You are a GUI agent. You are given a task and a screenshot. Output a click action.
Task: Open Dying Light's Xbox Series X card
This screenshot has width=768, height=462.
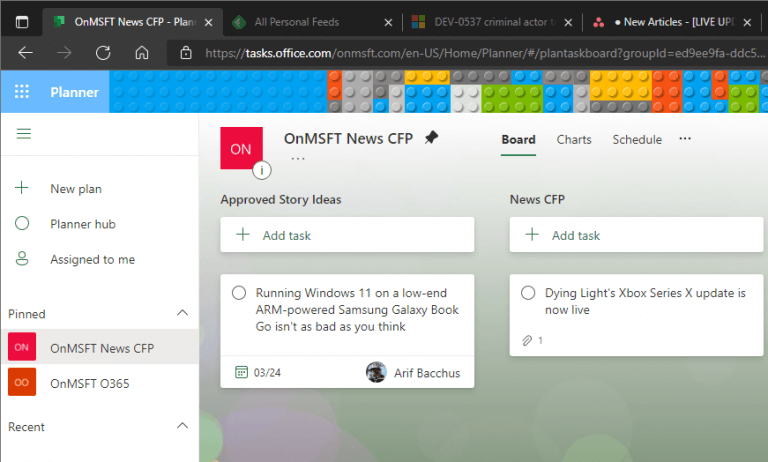[636, 315]
